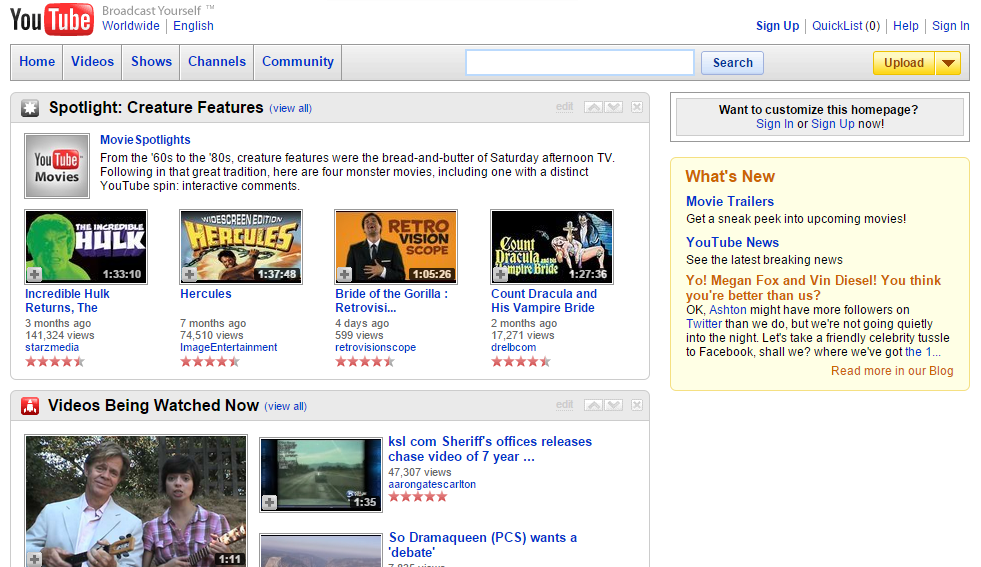Image resolution: width=981 pixels, height=567 pixels.
Task: Open the Home tab
Action: (37, 62)
